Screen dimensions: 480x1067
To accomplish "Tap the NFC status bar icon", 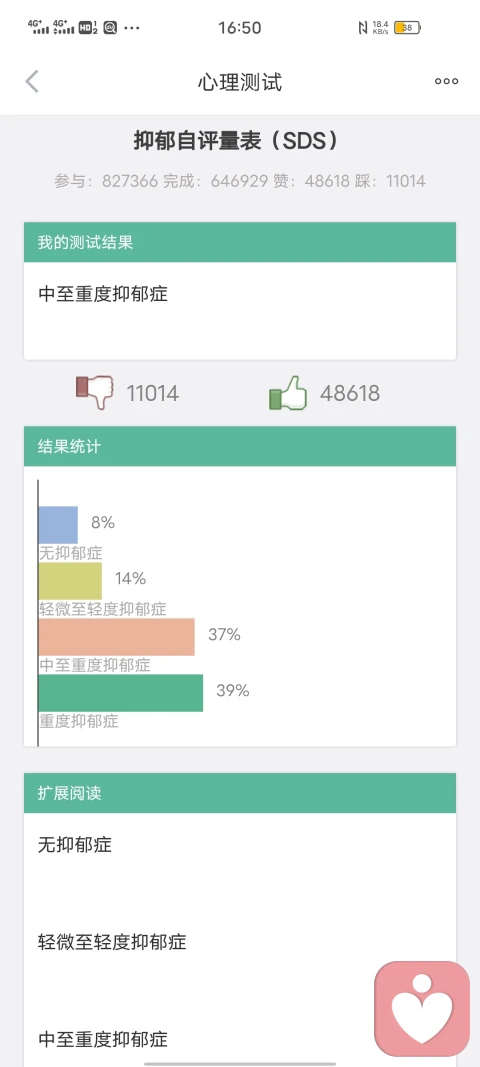I will click(x=362, y=28).
